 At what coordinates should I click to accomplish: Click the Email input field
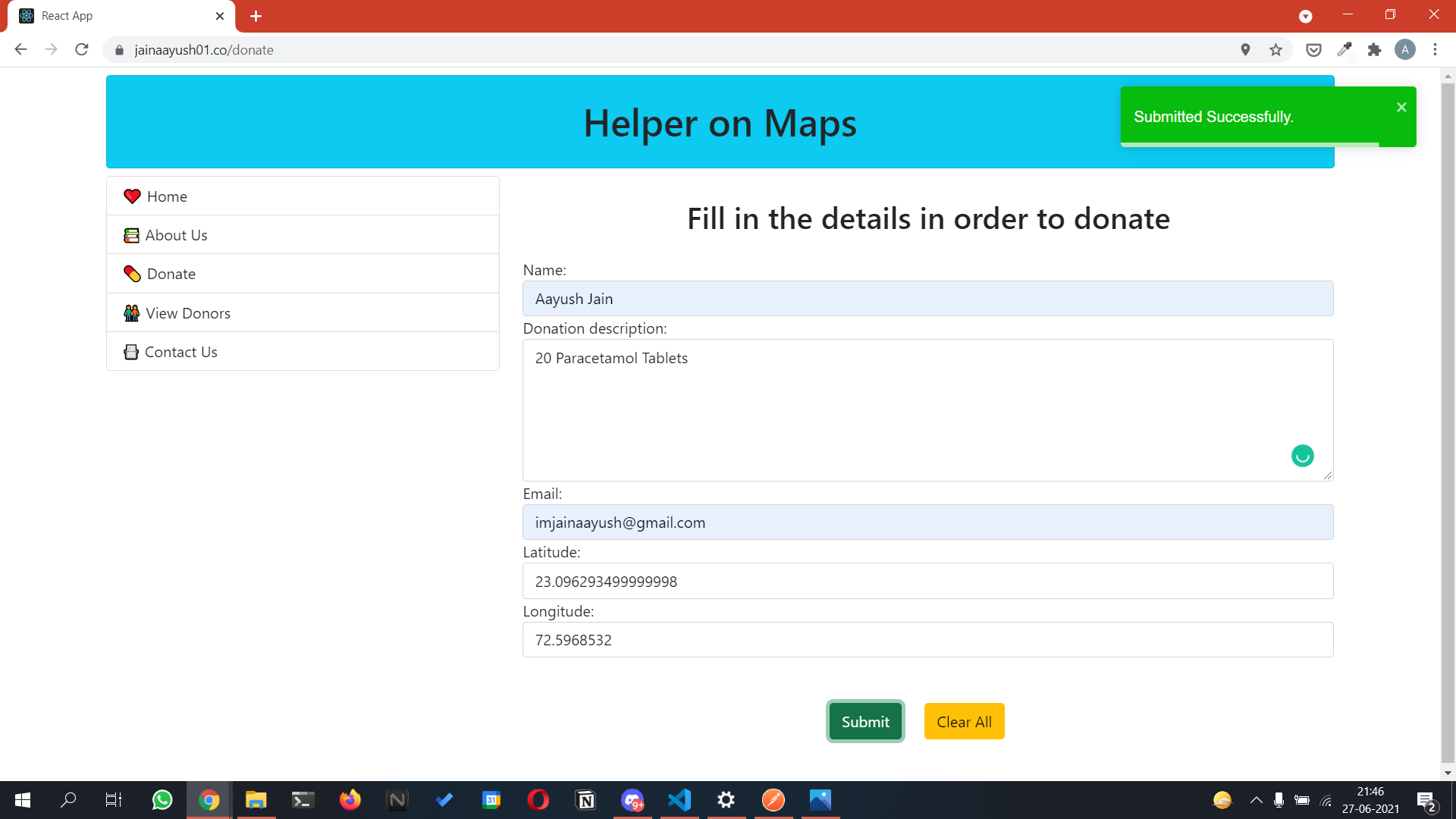pos(927,522)
